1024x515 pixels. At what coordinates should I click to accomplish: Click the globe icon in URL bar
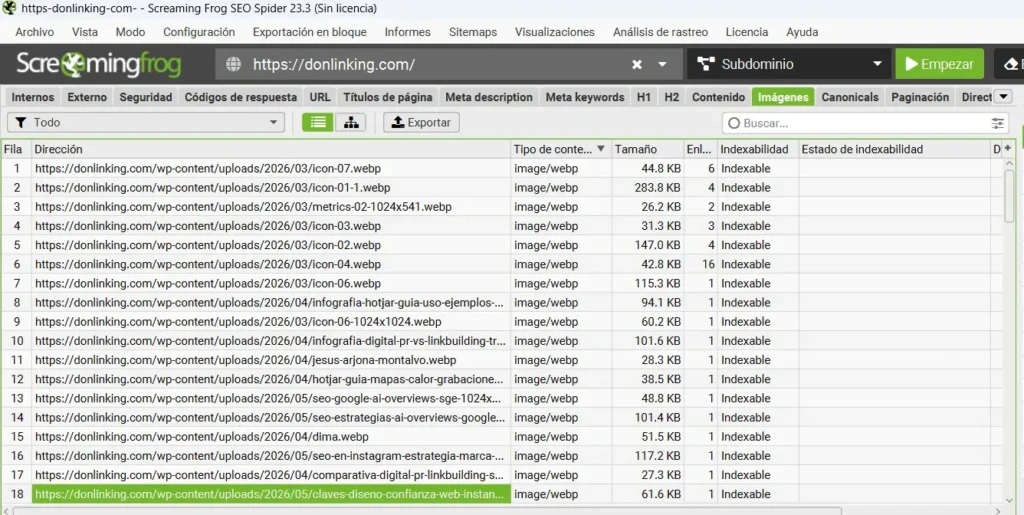click(233, 64)
